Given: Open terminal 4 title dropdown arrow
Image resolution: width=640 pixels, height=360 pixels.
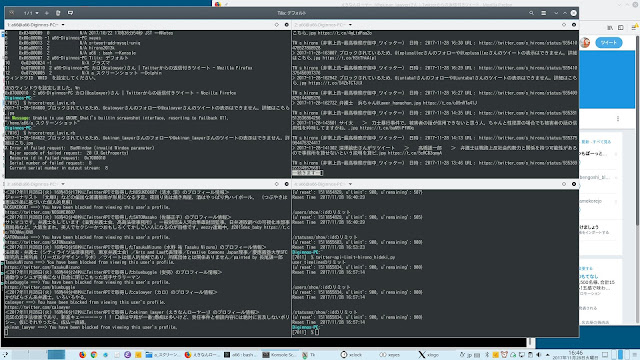Looking at the screenshot, I should 350,184.
